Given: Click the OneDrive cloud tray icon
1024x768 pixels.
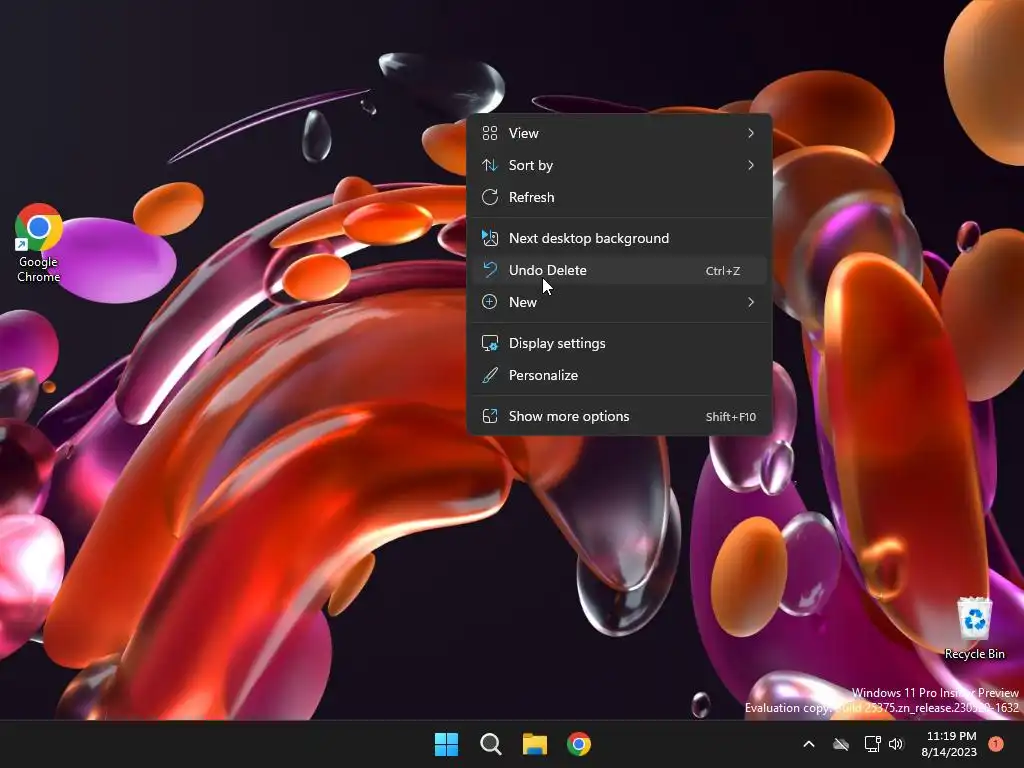Looking at the screenshot, I should [841, 744].
